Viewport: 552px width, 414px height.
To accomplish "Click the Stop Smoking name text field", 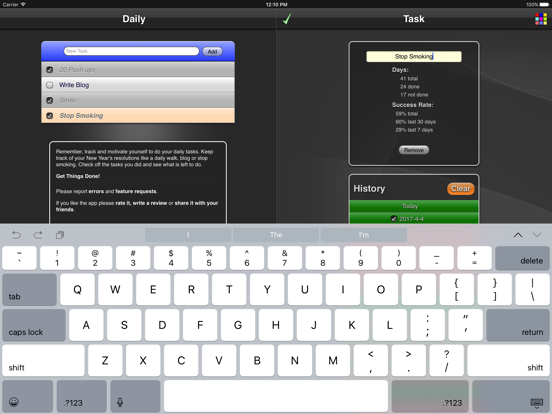I will pyautogui.click(x=414, y=57).
